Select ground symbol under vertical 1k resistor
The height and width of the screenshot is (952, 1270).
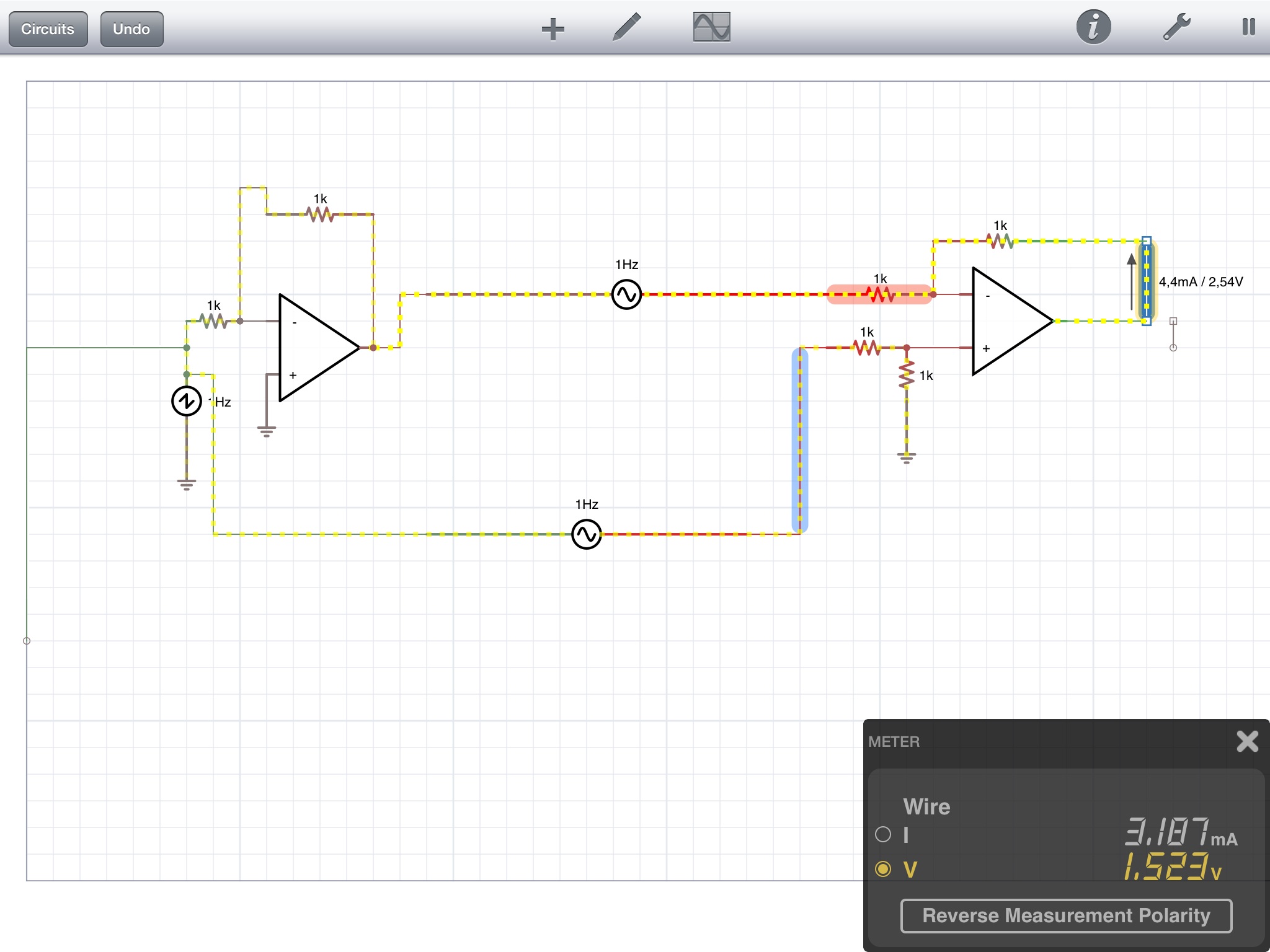click(907, 457)
